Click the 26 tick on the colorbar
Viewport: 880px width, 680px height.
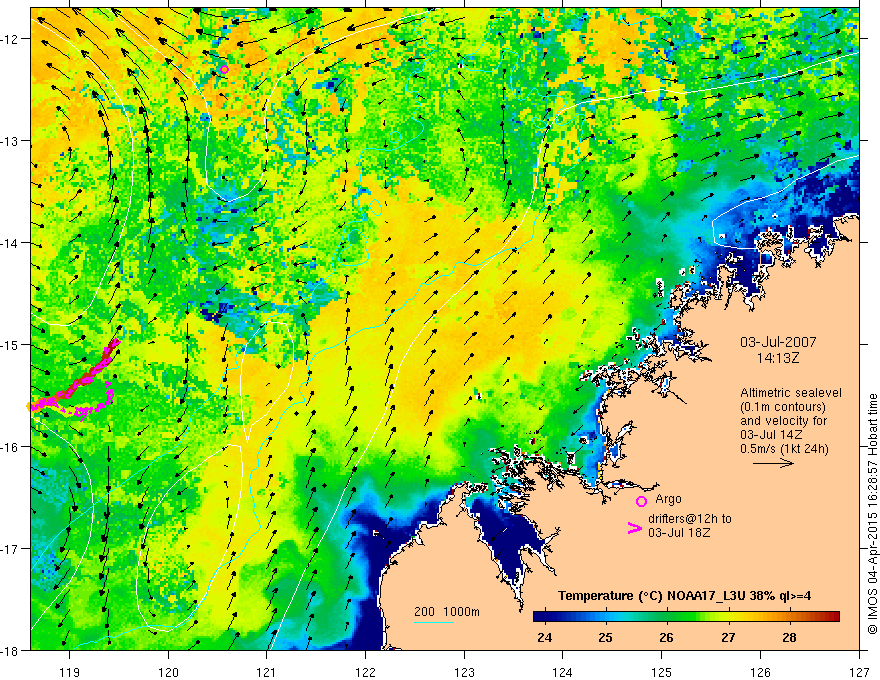coord(666,638)
